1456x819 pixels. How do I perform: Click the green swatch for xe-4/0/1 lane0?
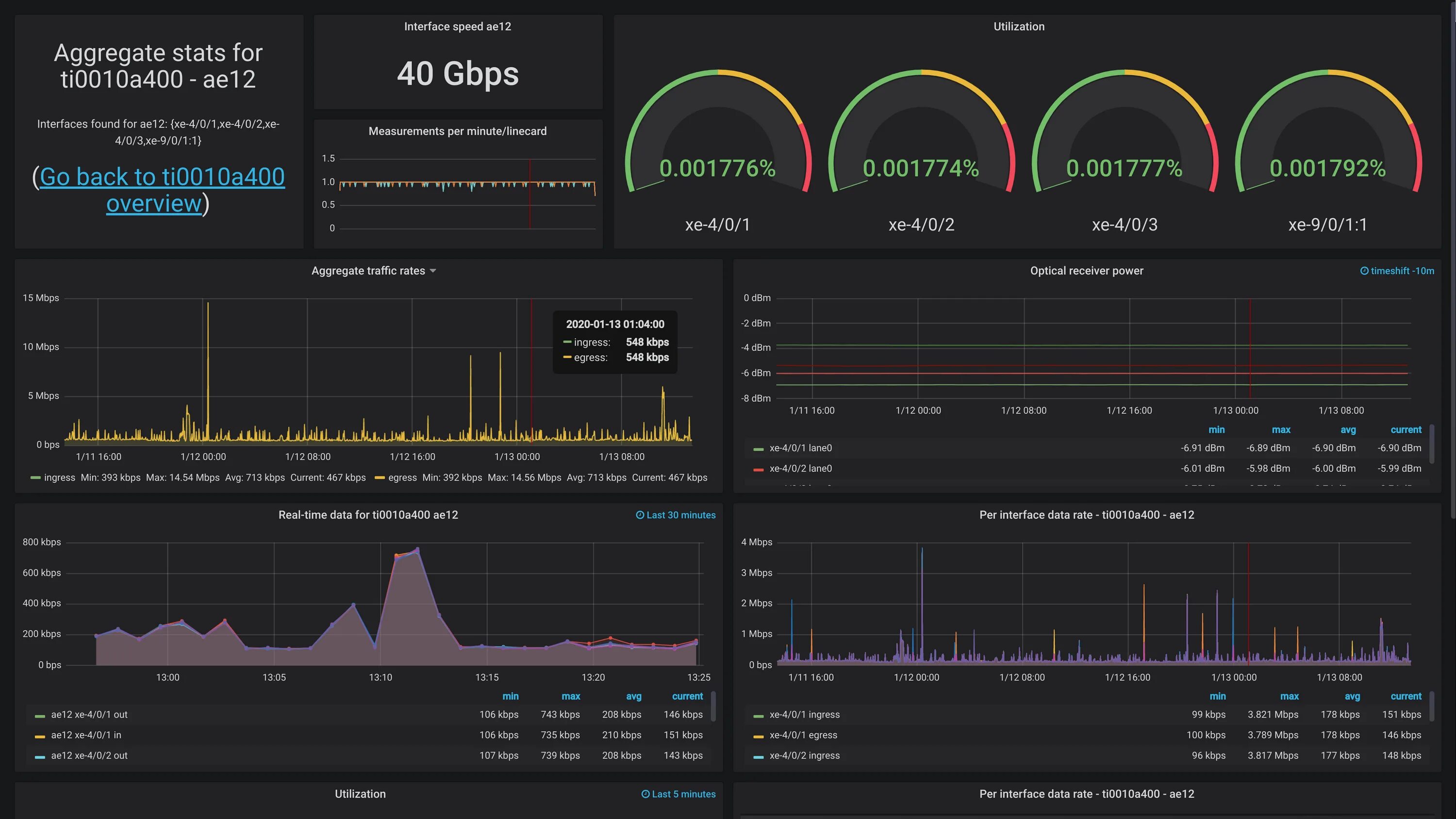click(758, 449)
